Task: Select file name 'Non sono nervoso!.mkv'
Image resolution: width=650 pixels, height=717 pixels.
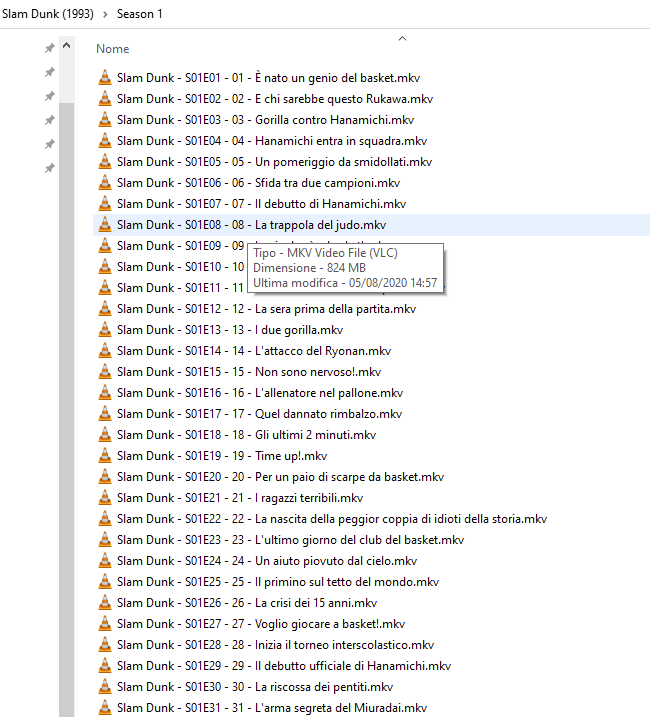Action: 318,372
